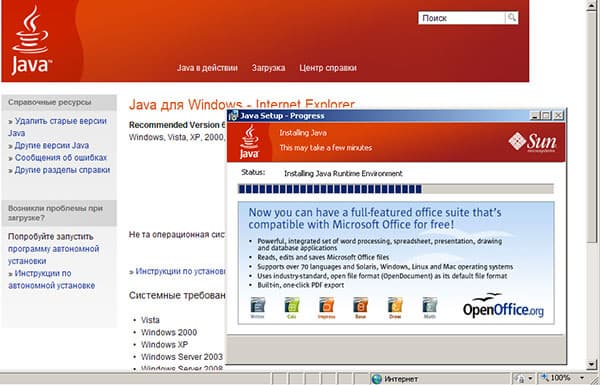Click программу автономной установки link

[x=54, y=255]
